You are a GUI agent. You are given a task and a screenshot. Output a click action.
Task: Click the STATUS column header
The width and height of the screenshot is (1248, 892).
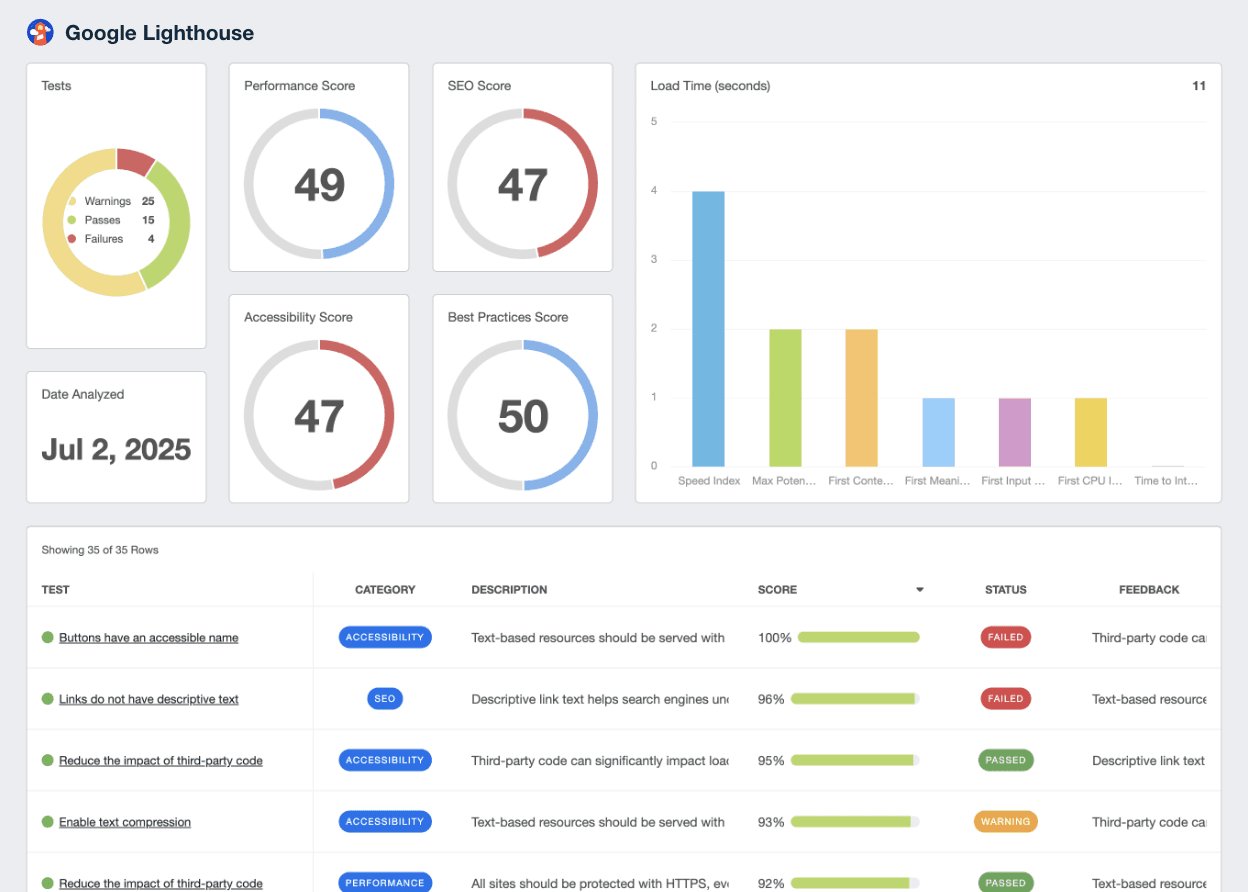click(x=1005, y=589)
